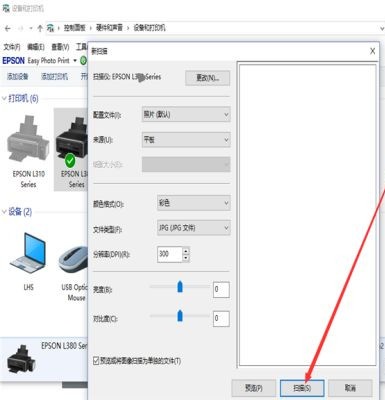Open the profile (配置文件) dropdown

coord(186,115)
